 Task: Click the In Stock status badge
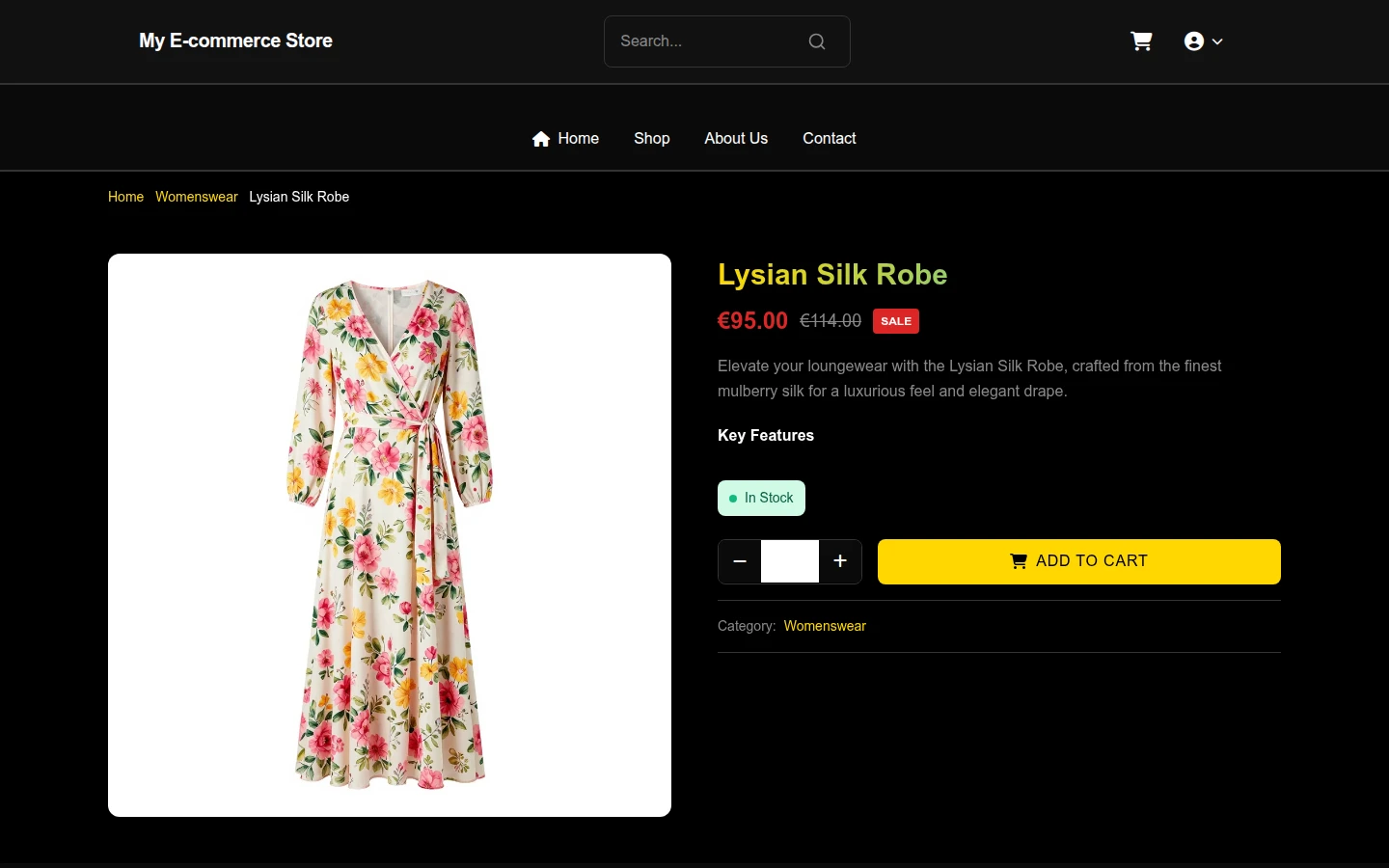click(x=761, y=499)
